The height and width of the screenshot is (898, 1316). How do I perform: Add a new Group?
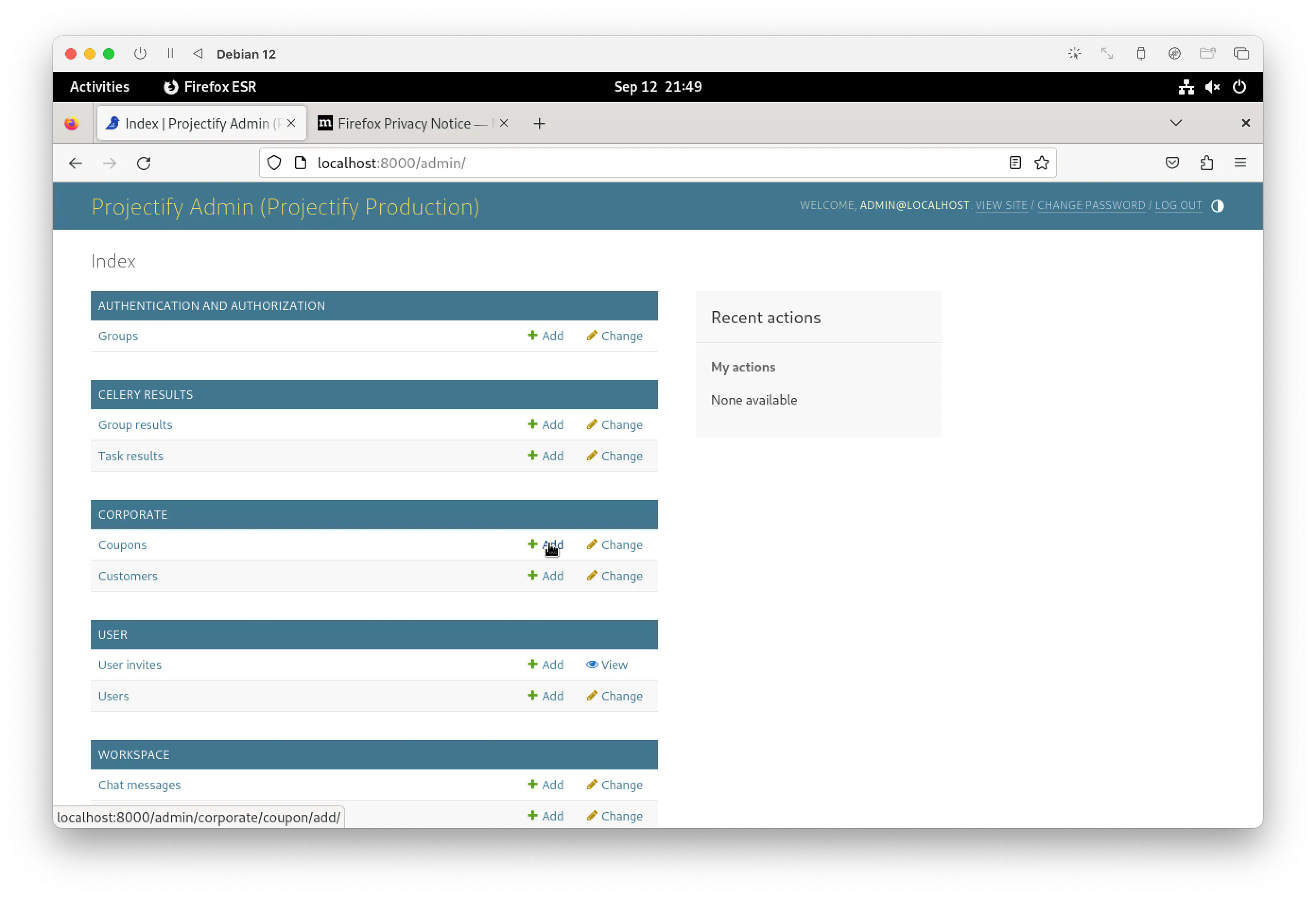545,336
